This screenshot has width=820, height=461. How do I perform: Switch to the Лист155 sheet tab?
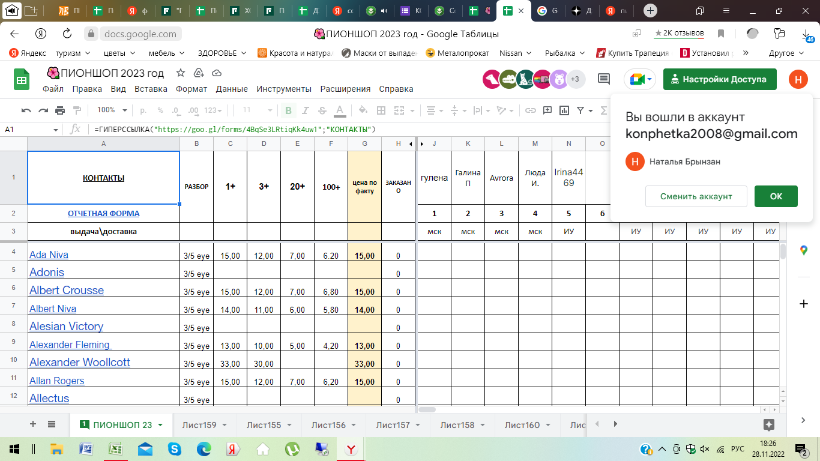coord(262,424)
